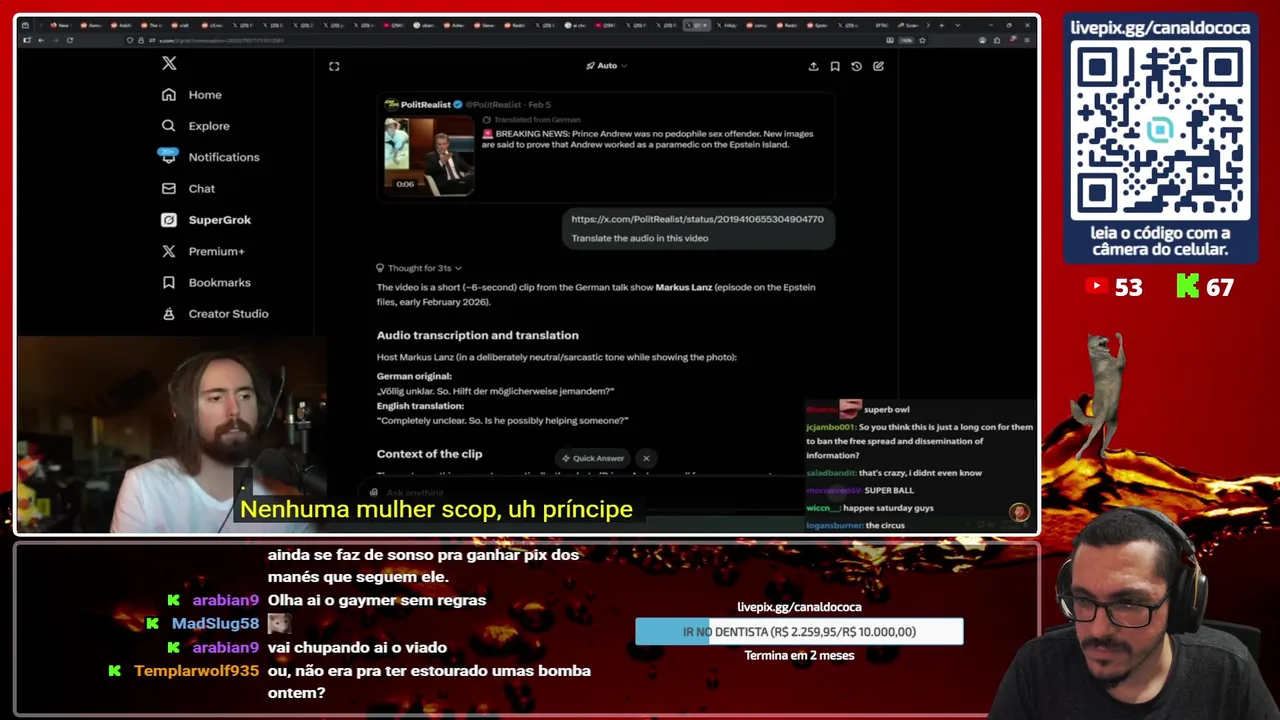Dismiss the Quick Answer popup with X
Screen dimensions: 1280x720
(x=646, y=458)
